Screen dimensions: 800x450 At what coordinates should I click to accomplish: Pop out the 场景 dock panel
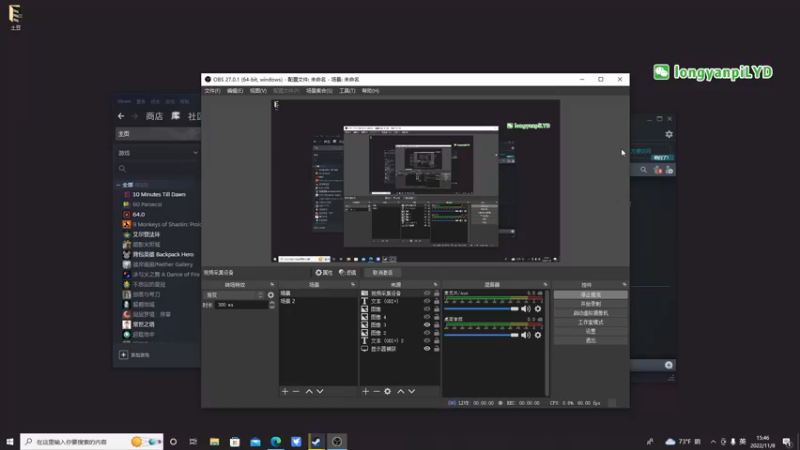[353, 284]
